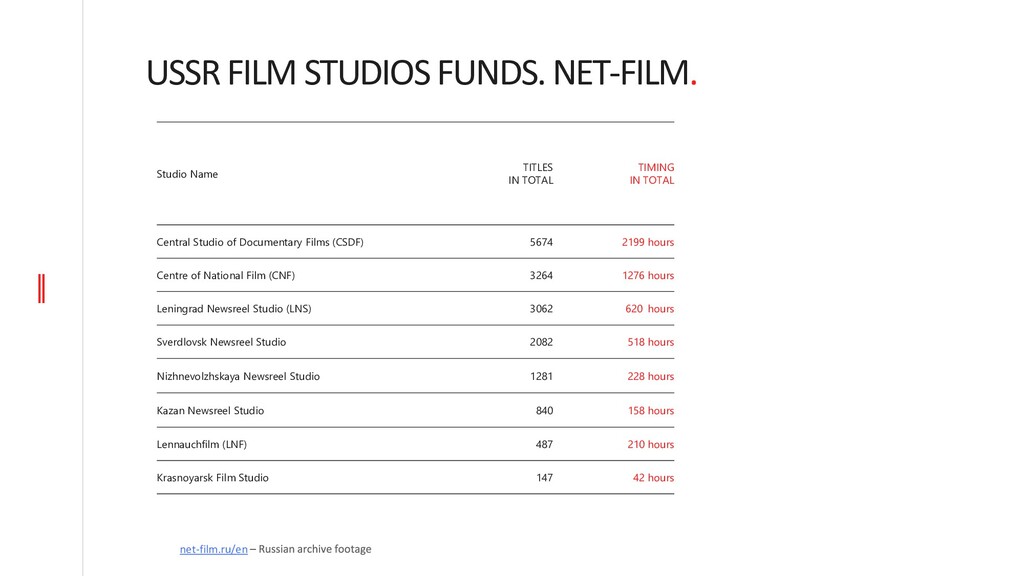Select the Centre of National Film row
The image size is (1024, 576).
point(415,276)
